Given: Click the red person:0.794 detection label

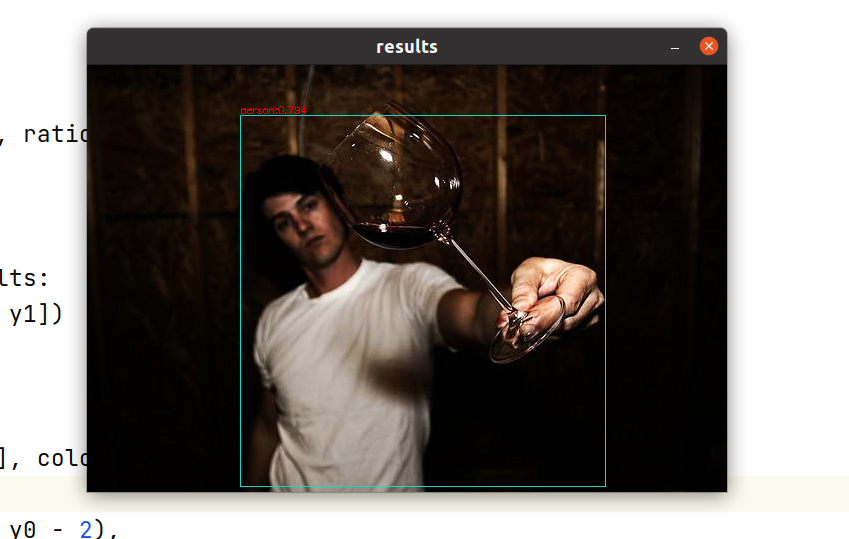Looking at the screenshot, I should [x=273, y=110].
